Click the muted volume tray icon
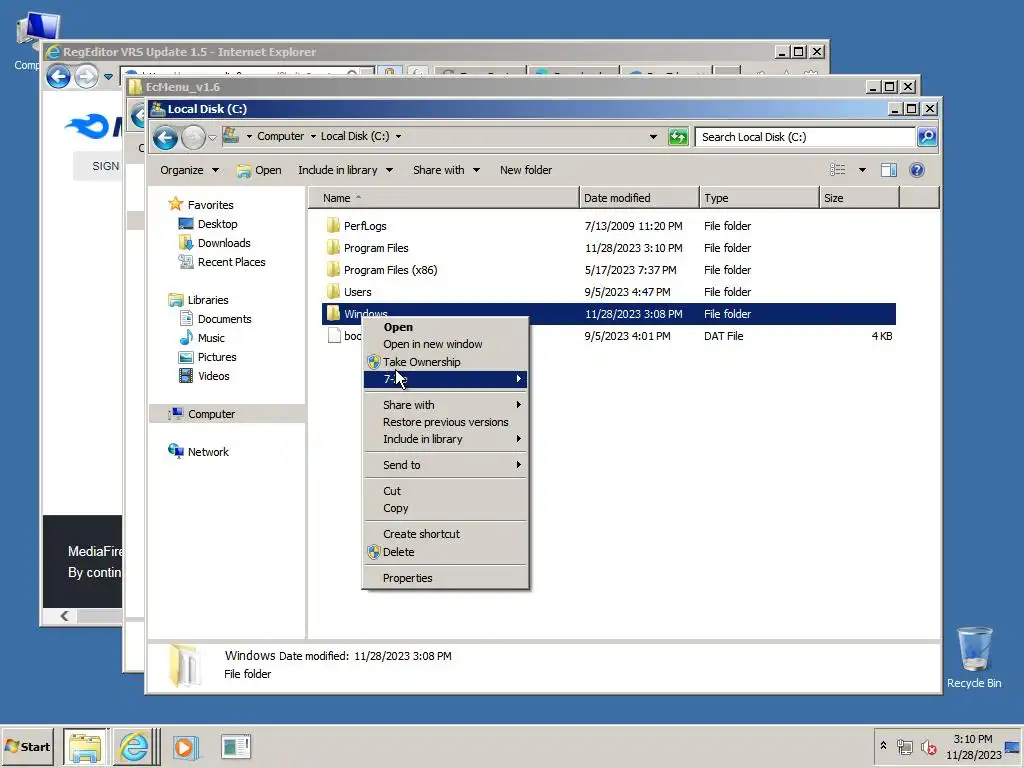Screen dimensions: 1024x768 point(928,746)
